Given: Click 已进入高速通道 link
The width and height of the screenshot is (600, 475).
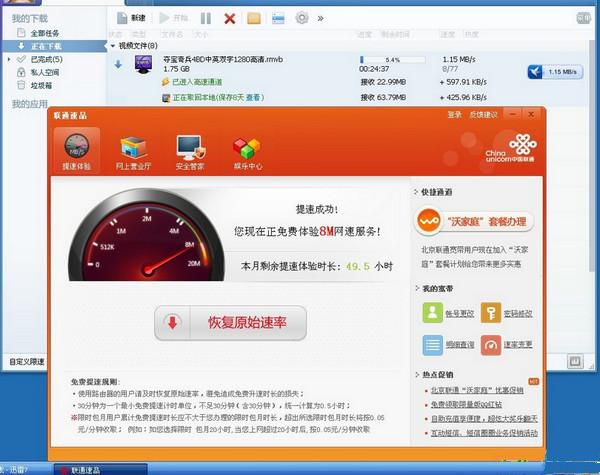Looking at the screenshot, I should coord(197,82).
